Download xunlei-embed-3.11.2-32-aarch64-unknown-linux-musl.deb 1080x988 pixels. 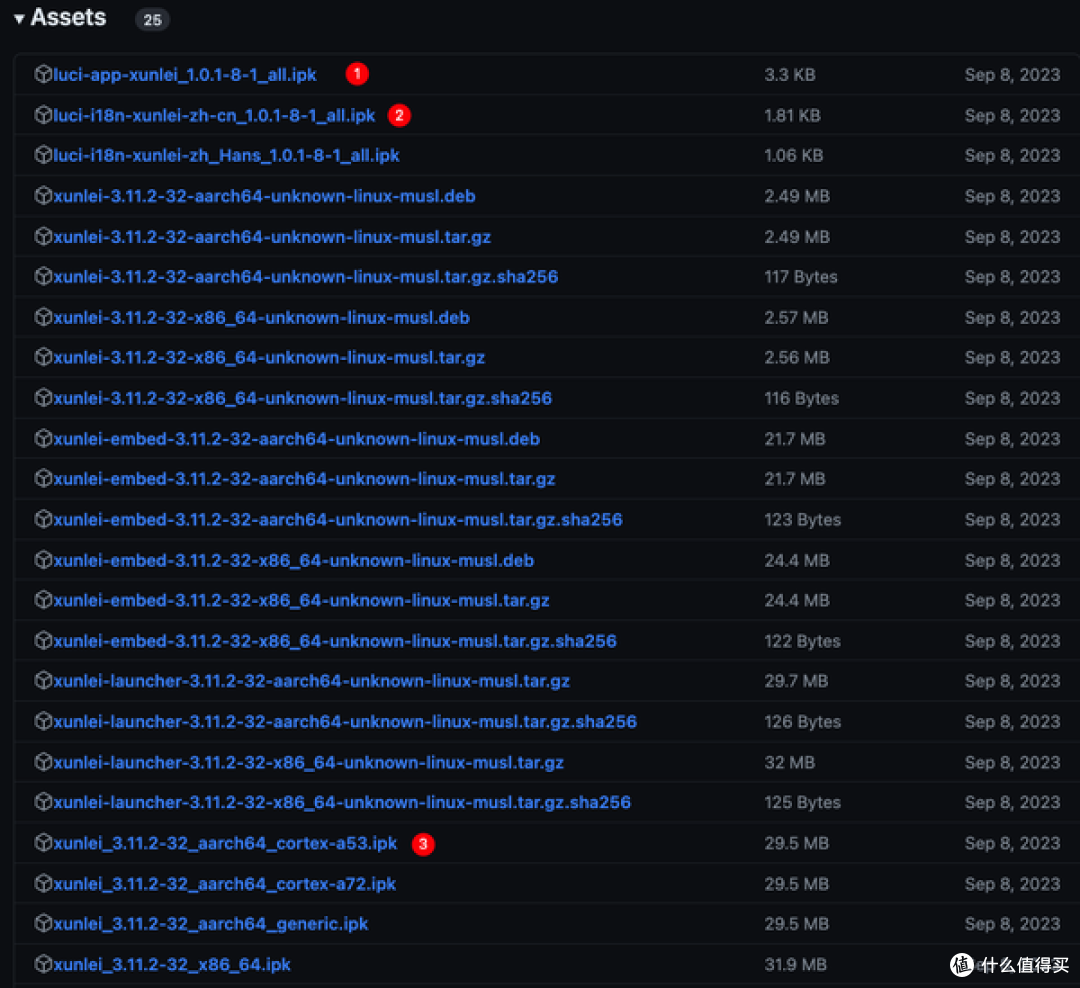297,439
